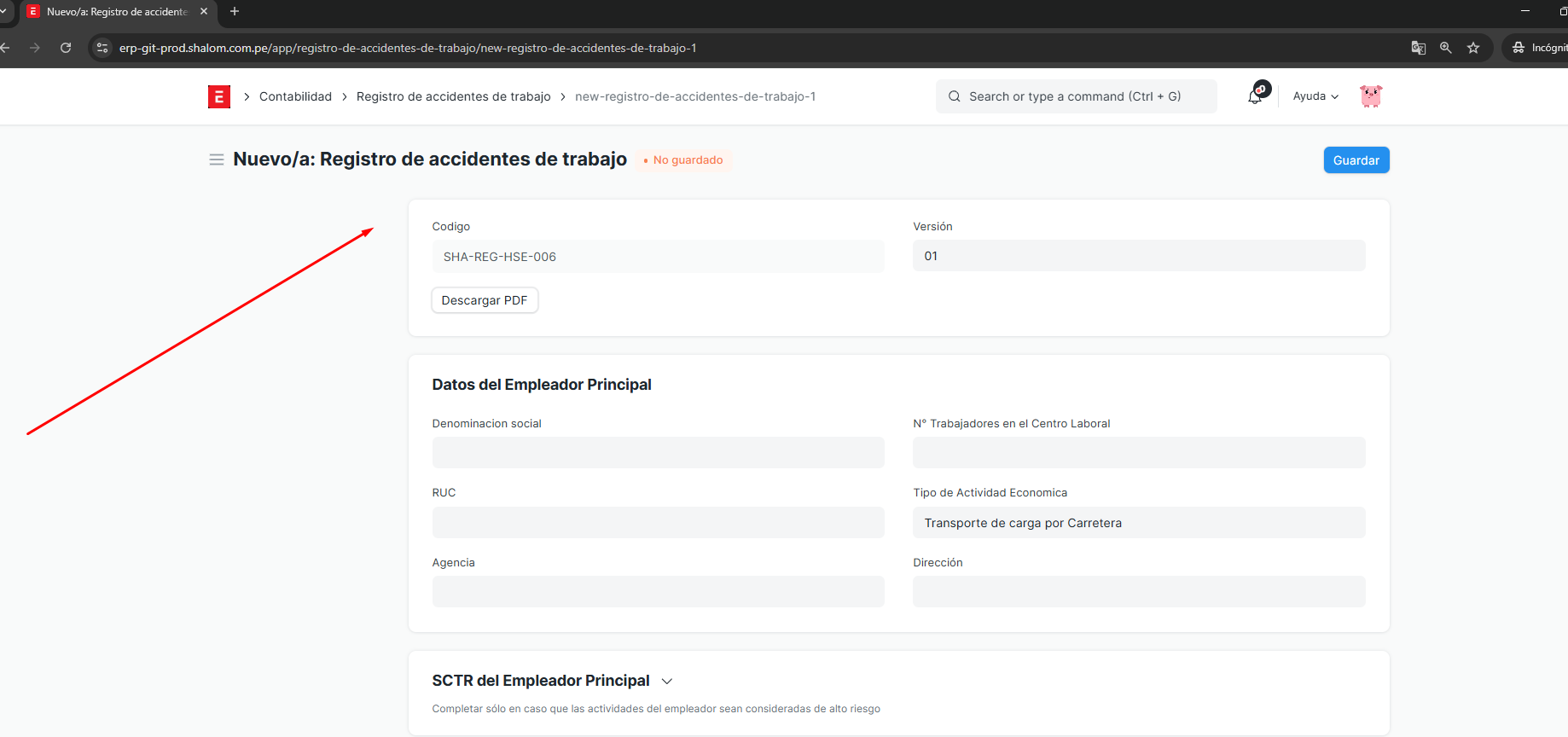Click the red ERP home logo
Image resolution: width=1568 pixels, height=737 pixels.
pyautogui.click(x=218, y=96)
